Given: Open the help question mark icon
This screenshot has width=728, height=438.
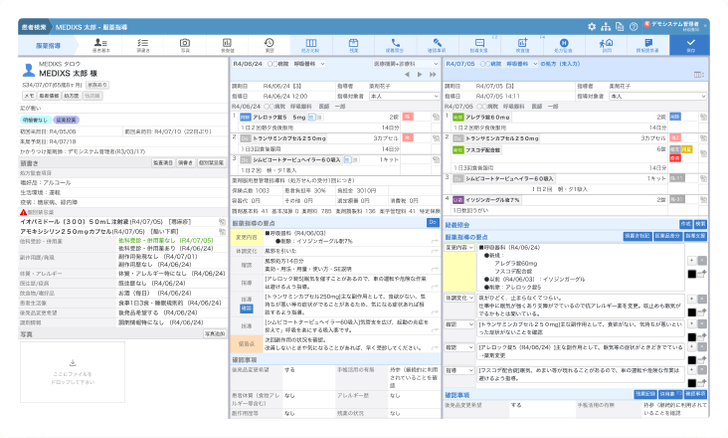Looking at the screenshot, I should [633, 27].
